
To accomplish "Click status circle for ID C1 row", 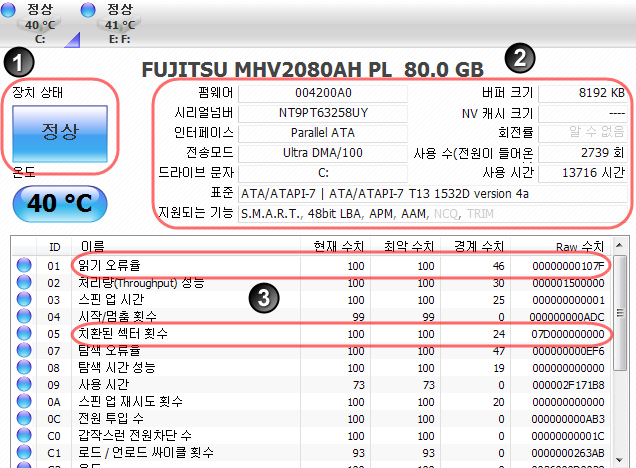I will [24, 453].
